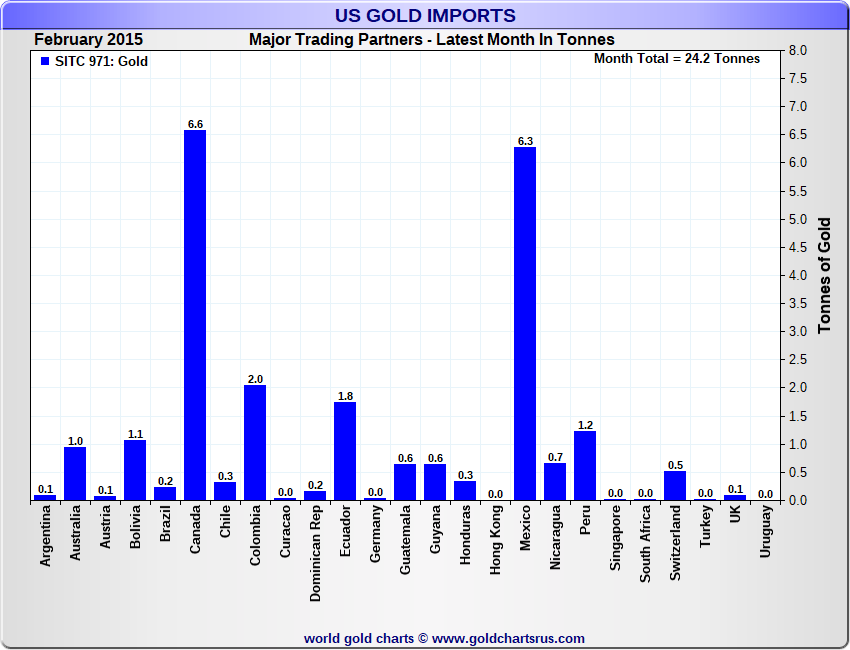This screenshot has width=850, height=650.
Task: Click the '5.0' y-axis tick label
Action: click(x=798, y=220)
